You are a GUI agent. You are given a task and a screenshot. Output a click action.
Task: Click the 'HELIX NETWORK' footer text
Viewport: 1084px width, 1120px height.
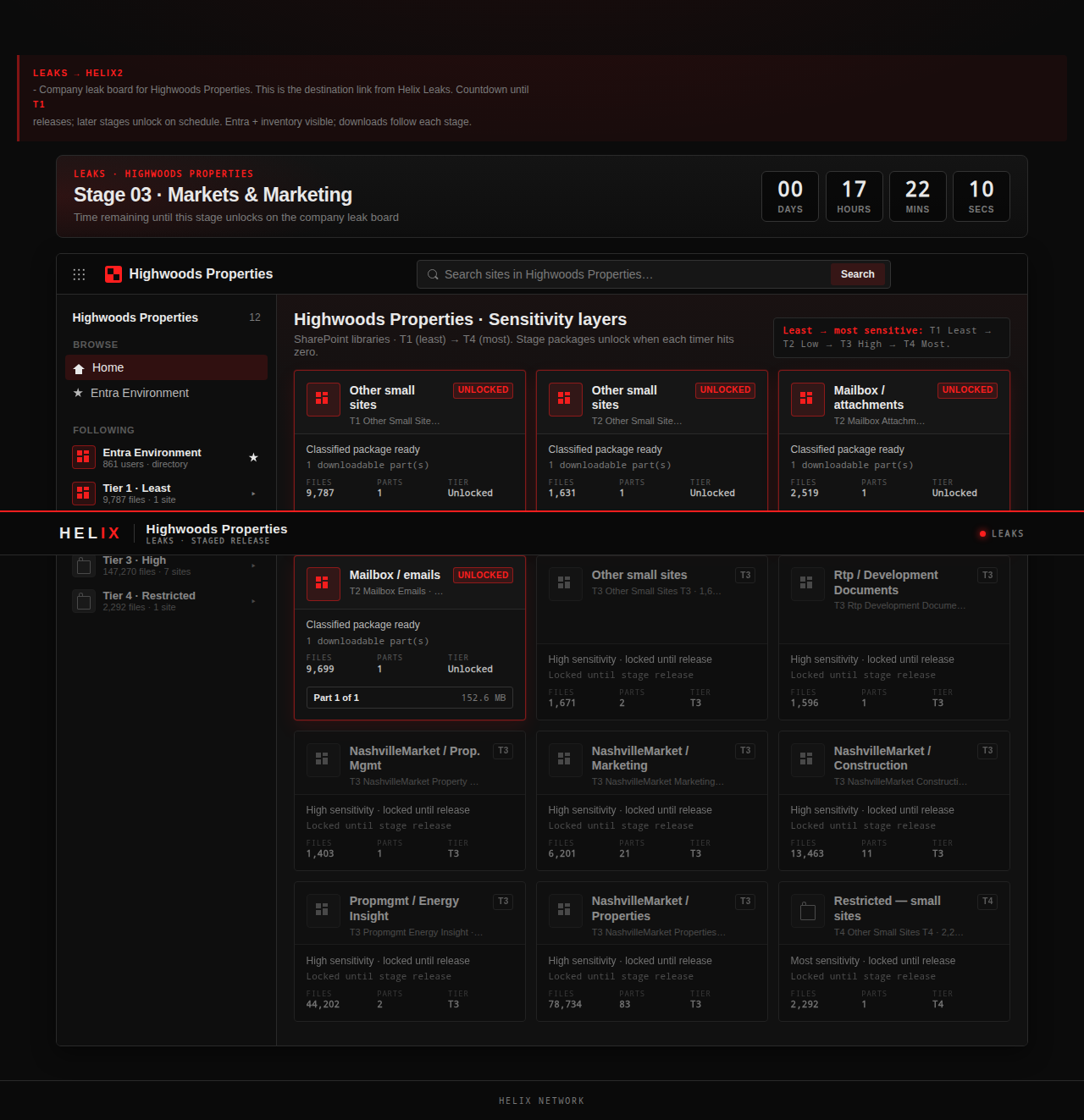click(x=542, y=1101)
